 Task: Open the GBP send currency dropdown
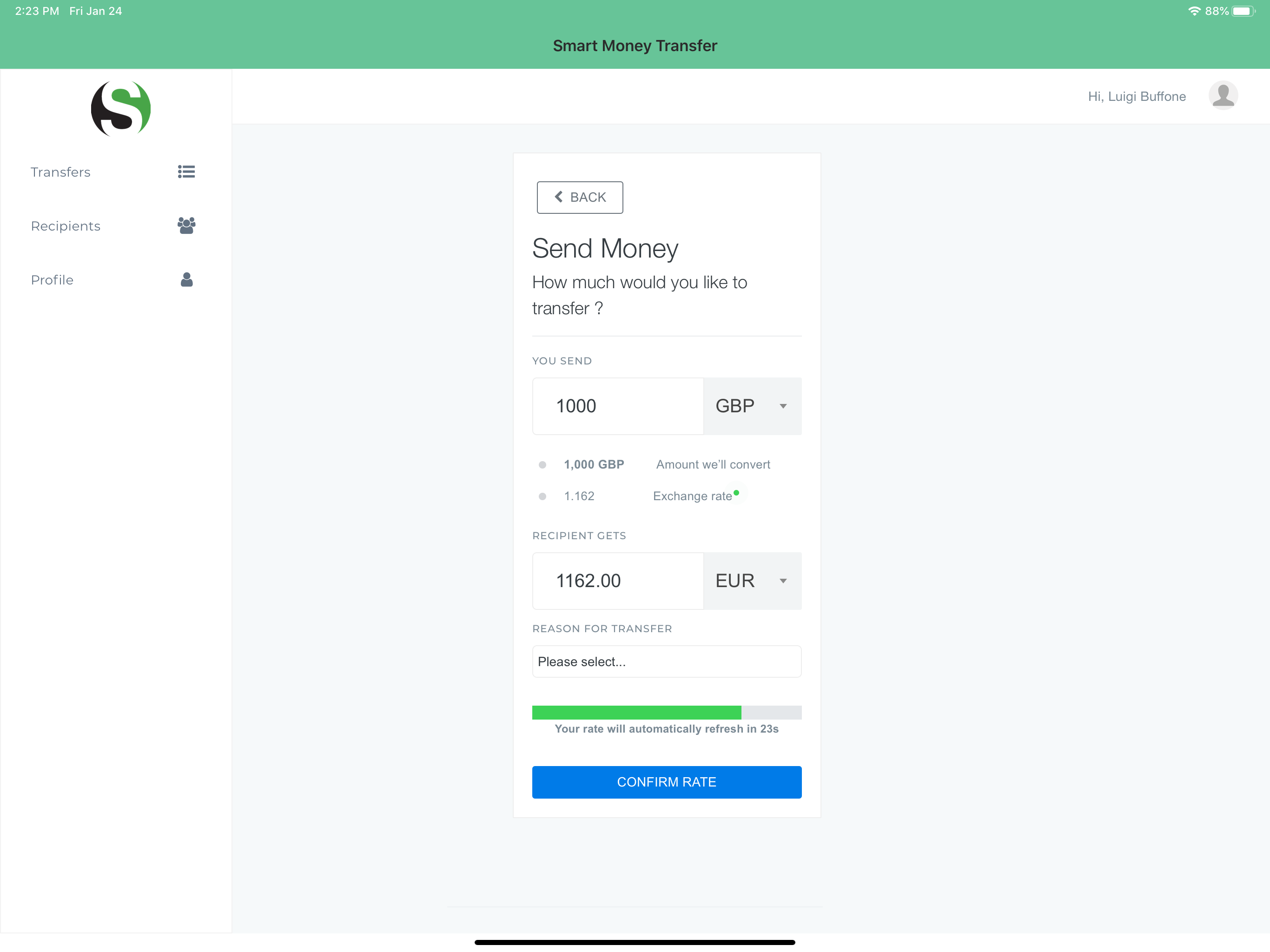753,406
